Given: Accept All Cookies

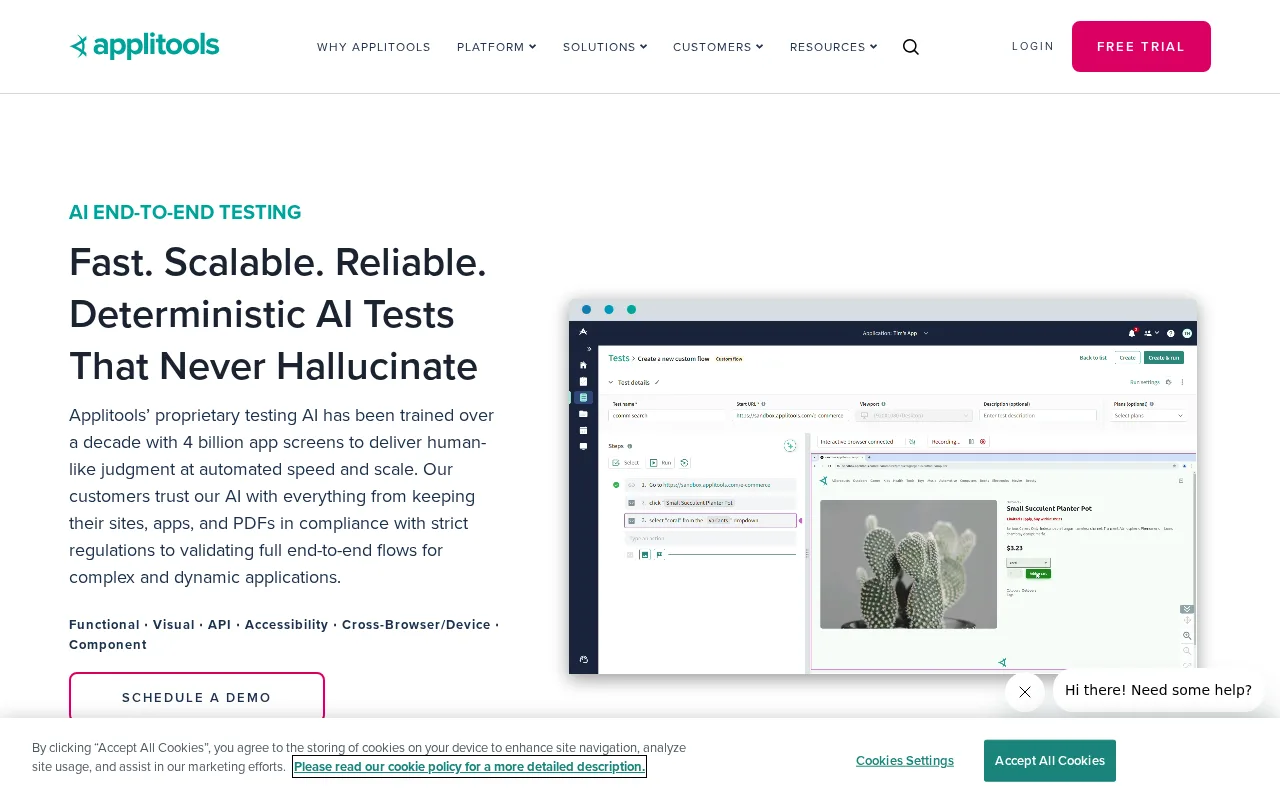Looking at the screenshot, I should tap(1050, 761).
